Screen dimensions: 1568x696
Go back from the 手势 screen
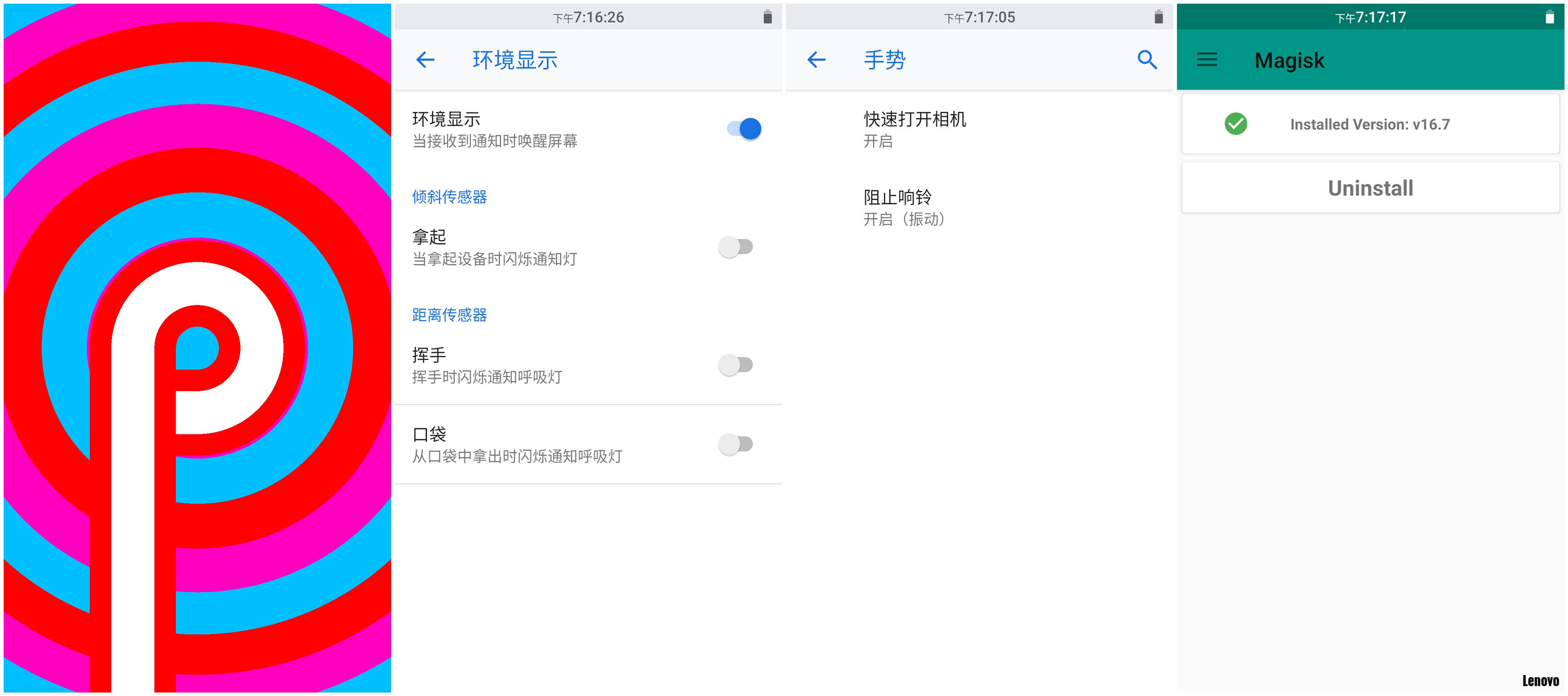(816, 60)
